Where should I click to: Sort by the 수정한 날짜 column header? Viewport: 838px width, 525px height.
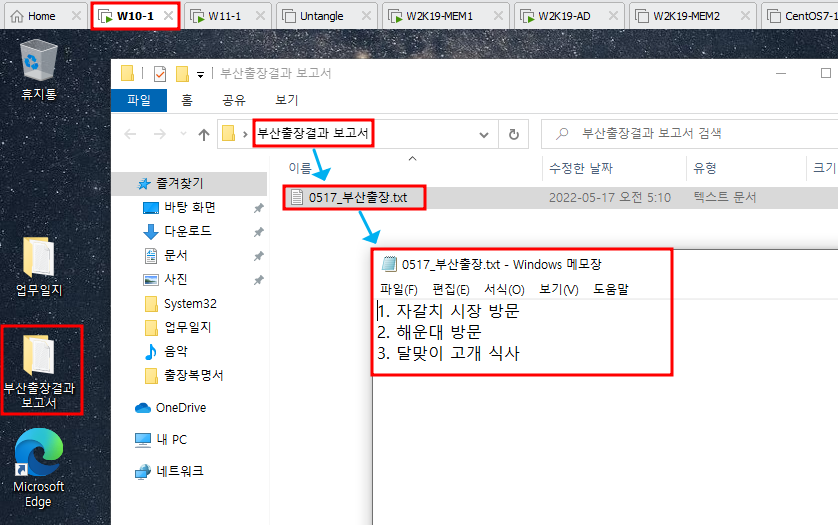click(x=580, y=168)
